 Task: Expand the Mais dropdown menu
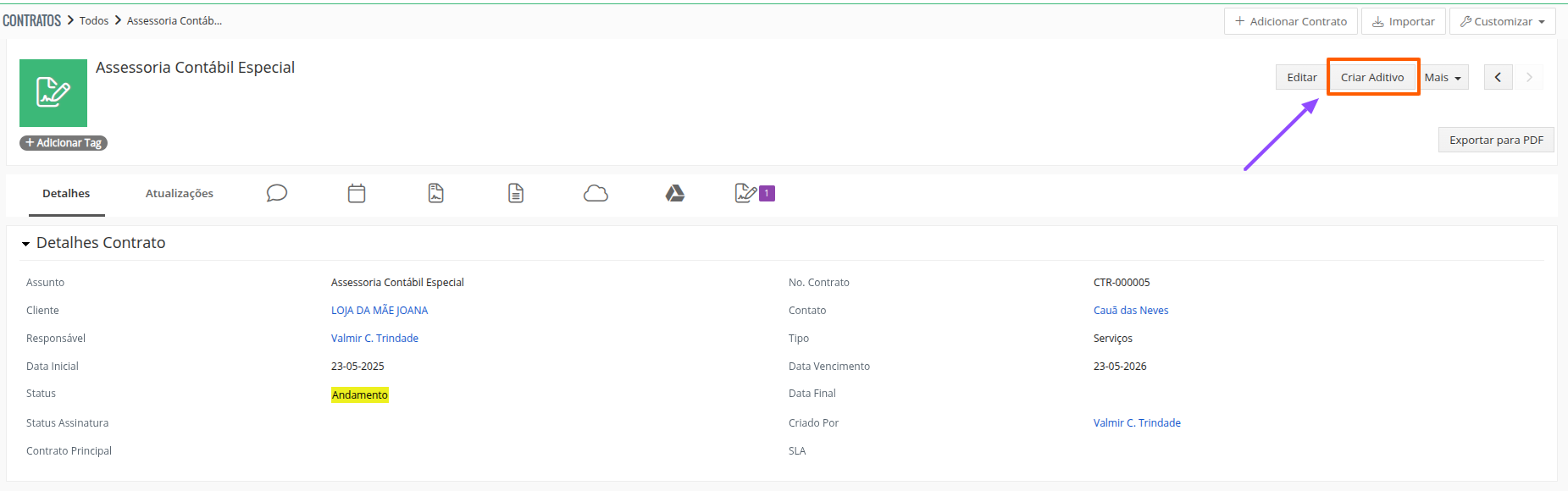1443,77
